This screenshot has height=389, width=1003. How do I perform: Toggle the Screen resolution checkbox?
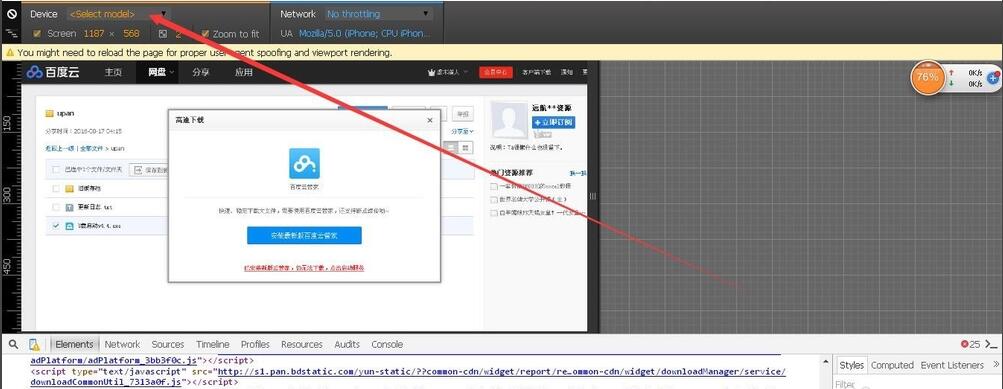pyautogui.click(x=37, y=33)
